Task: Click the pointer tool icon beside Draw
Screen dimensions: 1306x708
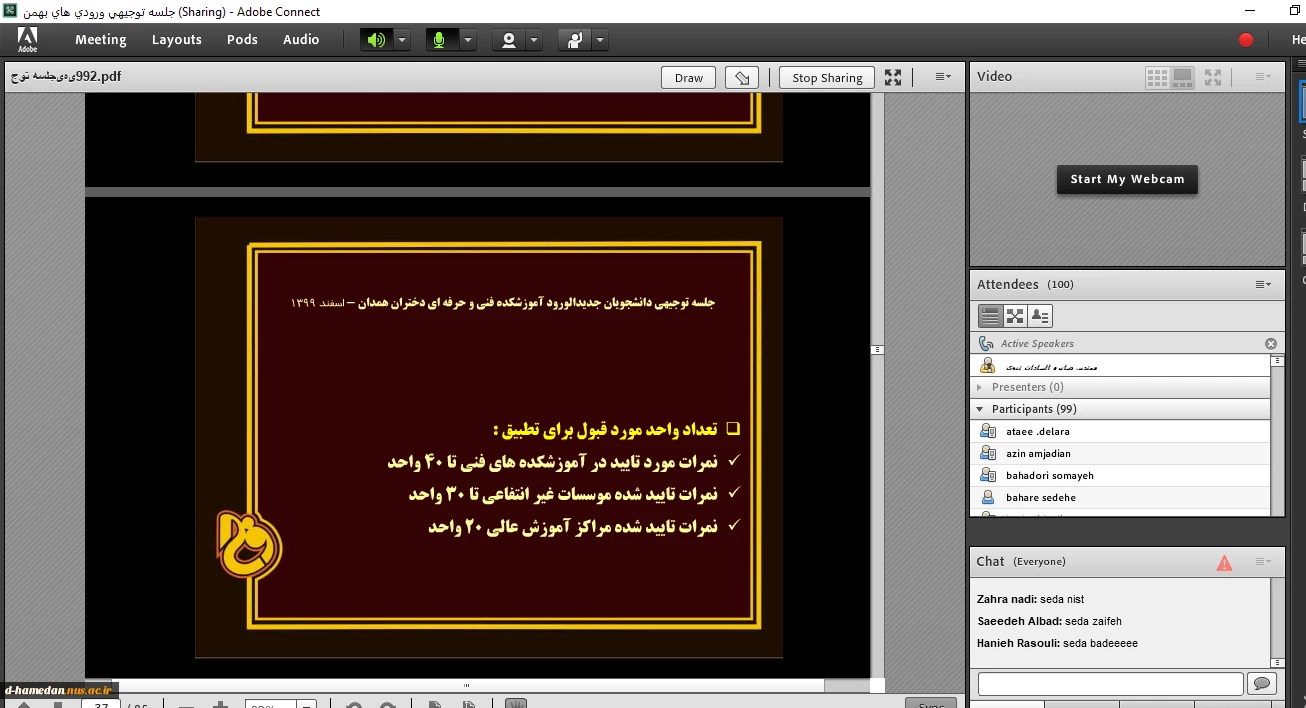Action: [741, 78]
